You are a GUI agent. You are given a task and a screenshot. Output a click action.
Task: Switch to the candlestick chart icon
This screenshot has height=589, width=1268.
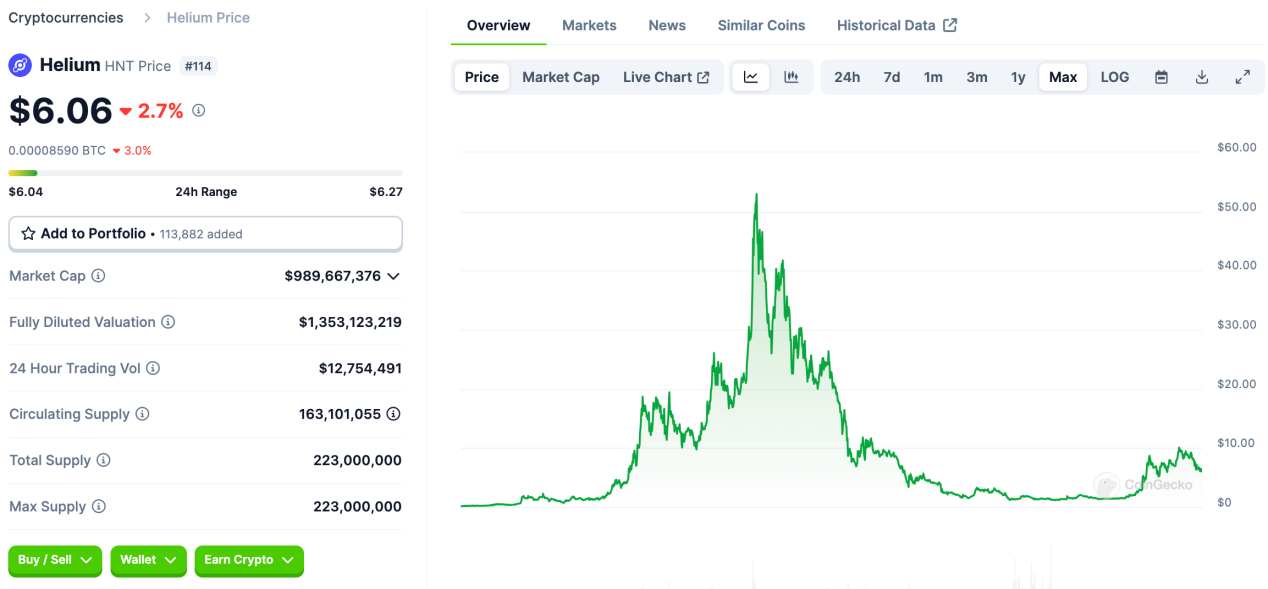tap(792, 76)
